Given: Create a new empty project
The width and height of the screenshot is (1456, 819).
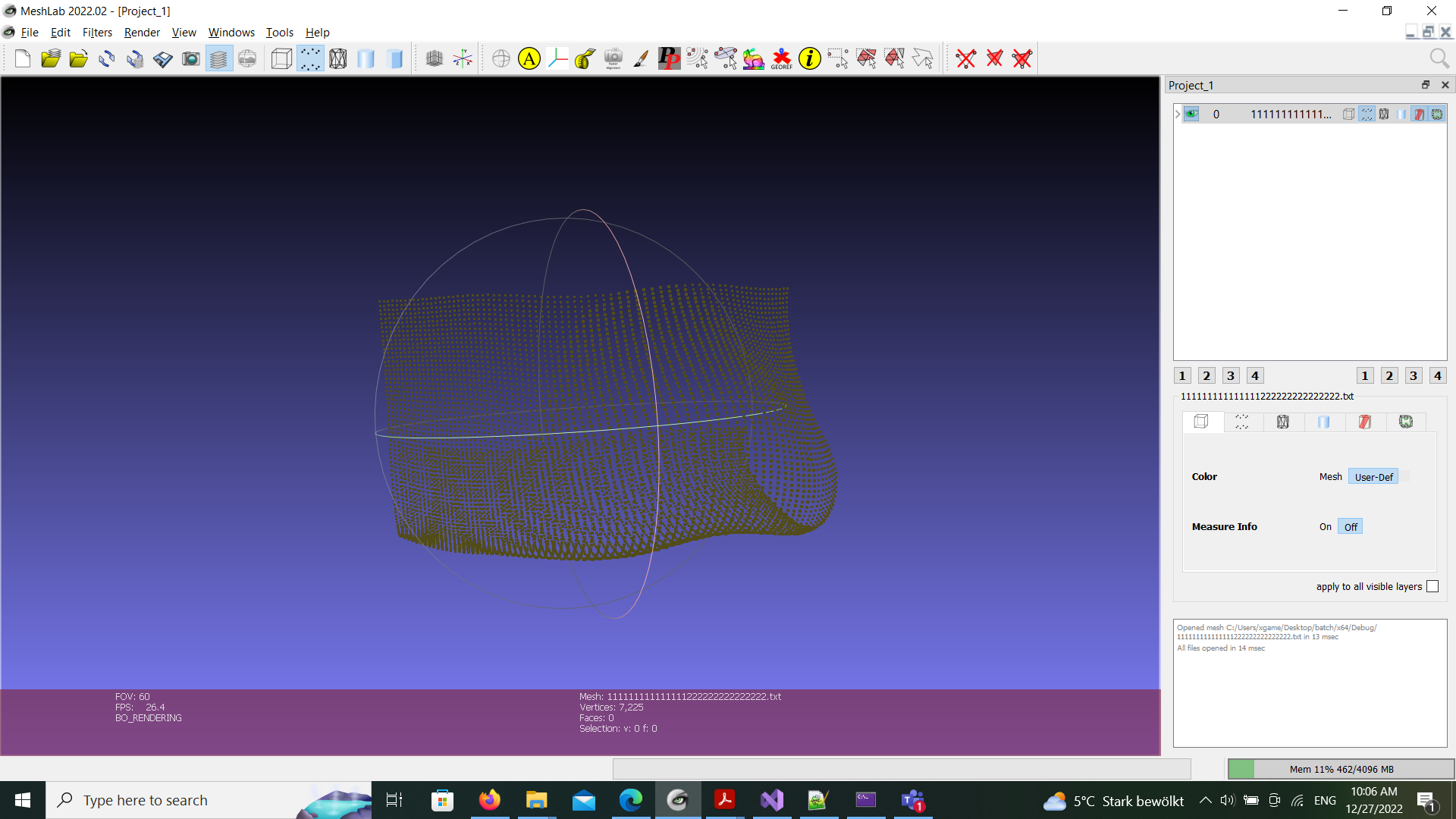Looking at the screenshot, I should pos(23,58).
